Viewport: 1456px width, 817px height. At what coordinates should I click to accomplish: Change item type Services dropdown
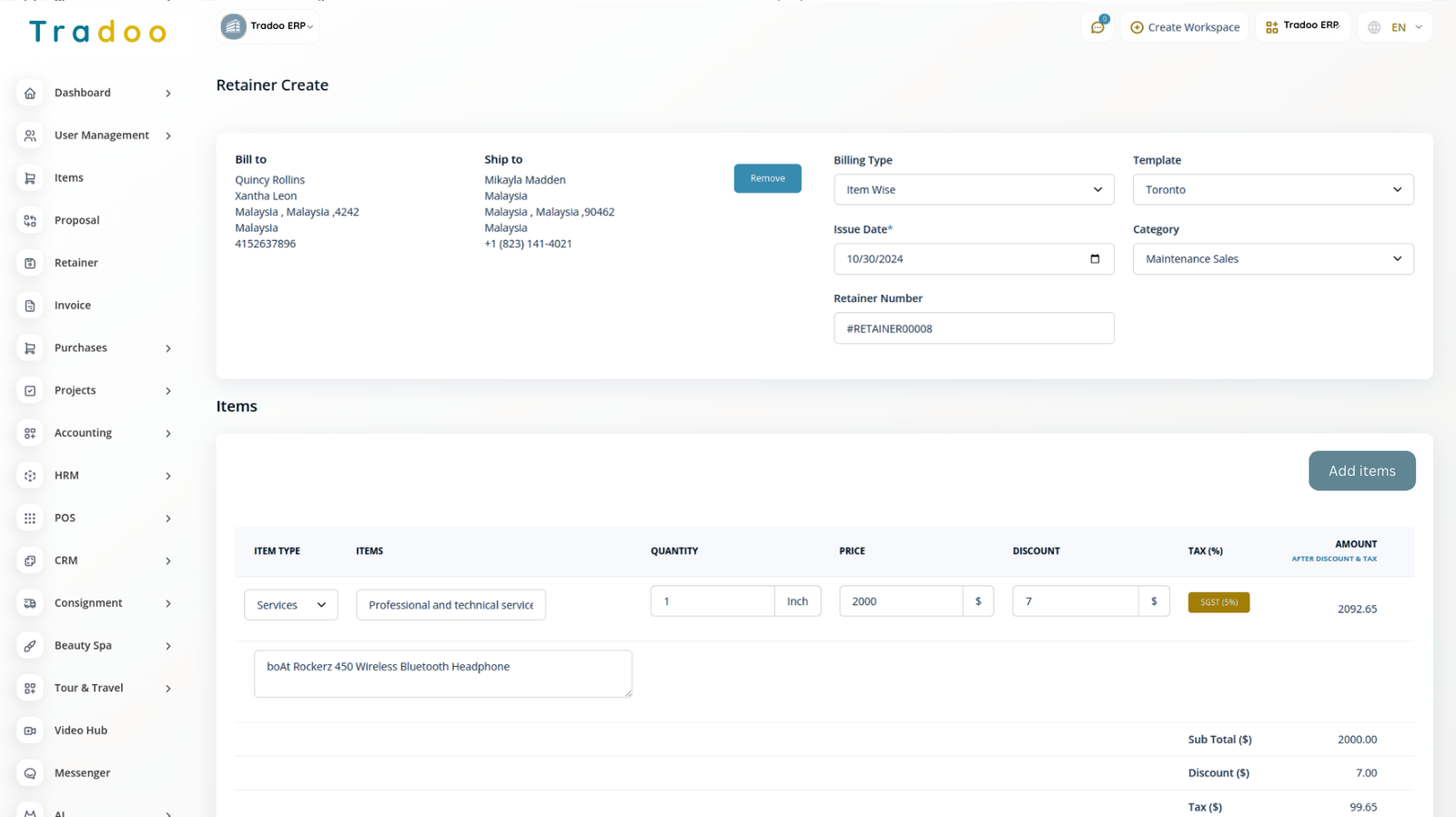290,605
